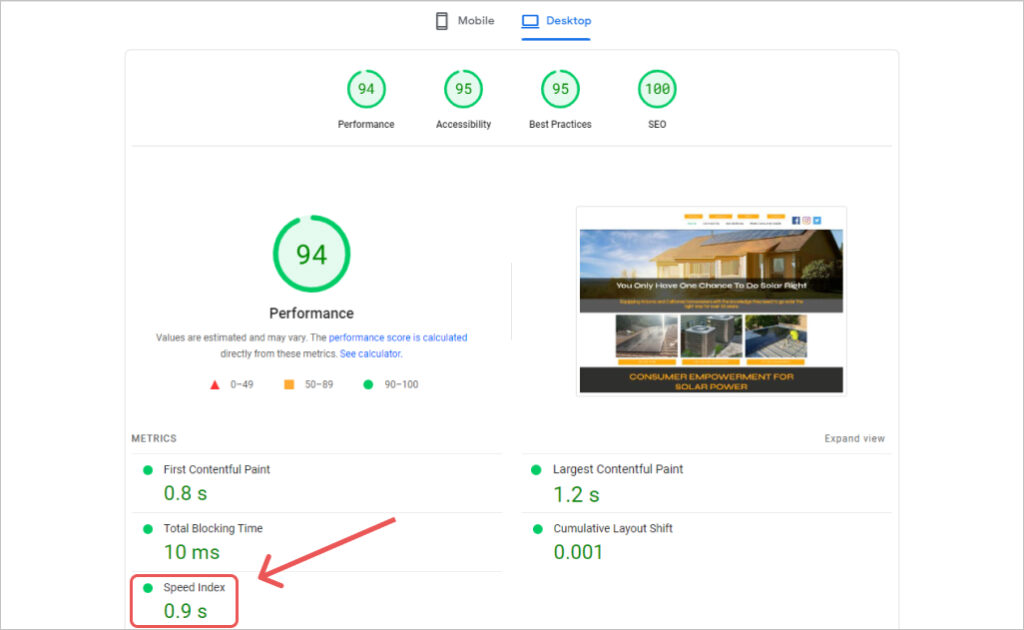1024x630 pixels.
Task: Click the SEO gauge displaying 100
Action: [x=656, y=88]
